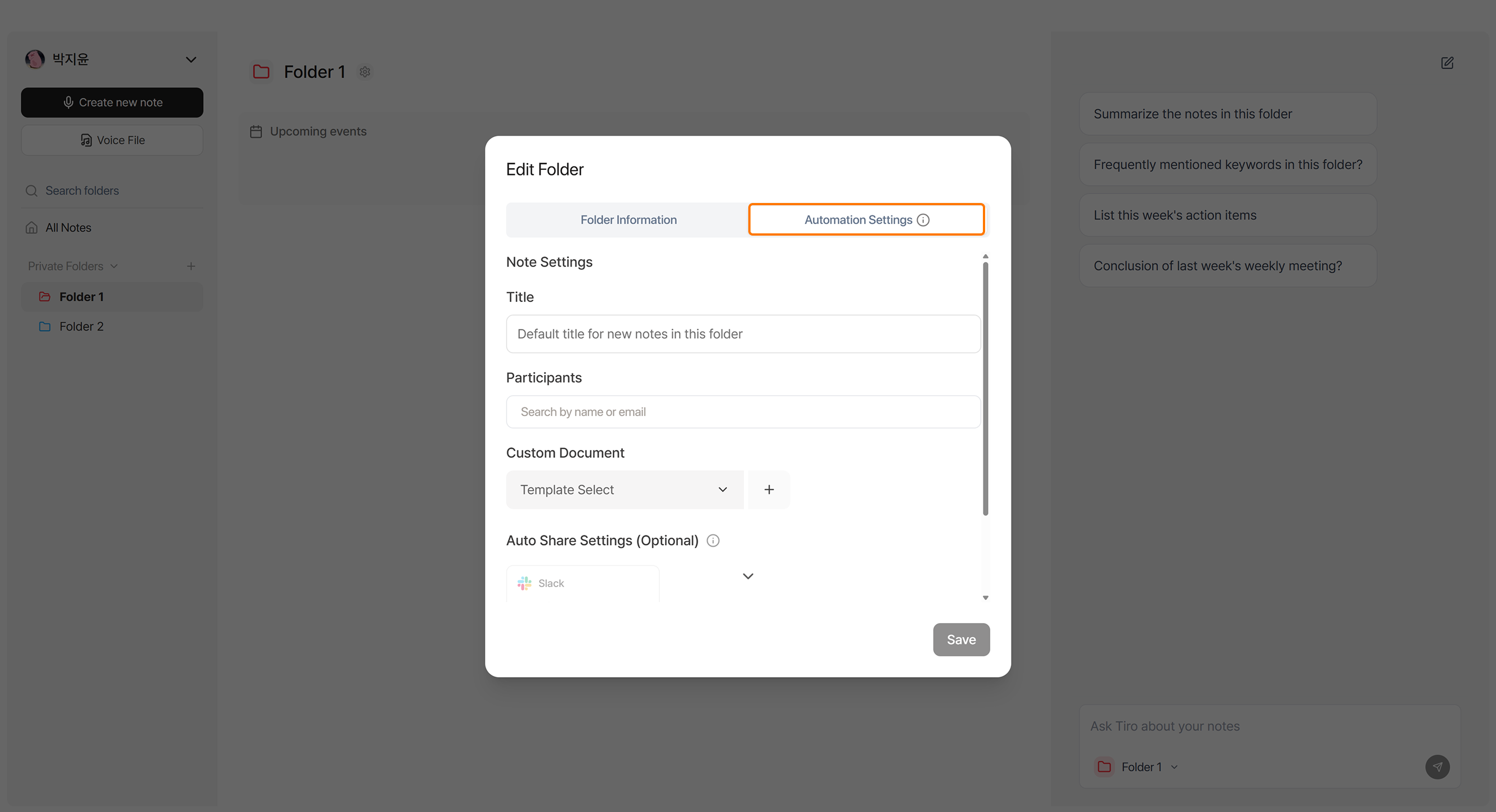Viewport: 1496px width, 812px height.
Task: Add a custom document with plus button
Action: point(769,489)
